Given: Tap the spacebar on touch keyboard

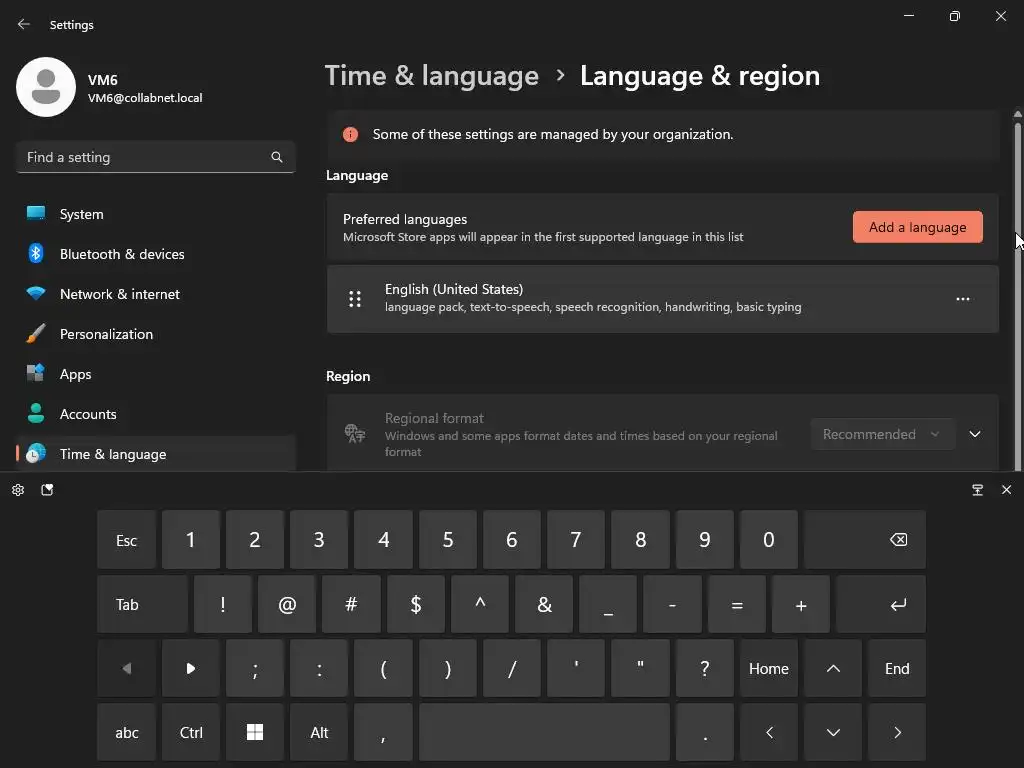Looking at the screenshot, I should coord(545,733).
